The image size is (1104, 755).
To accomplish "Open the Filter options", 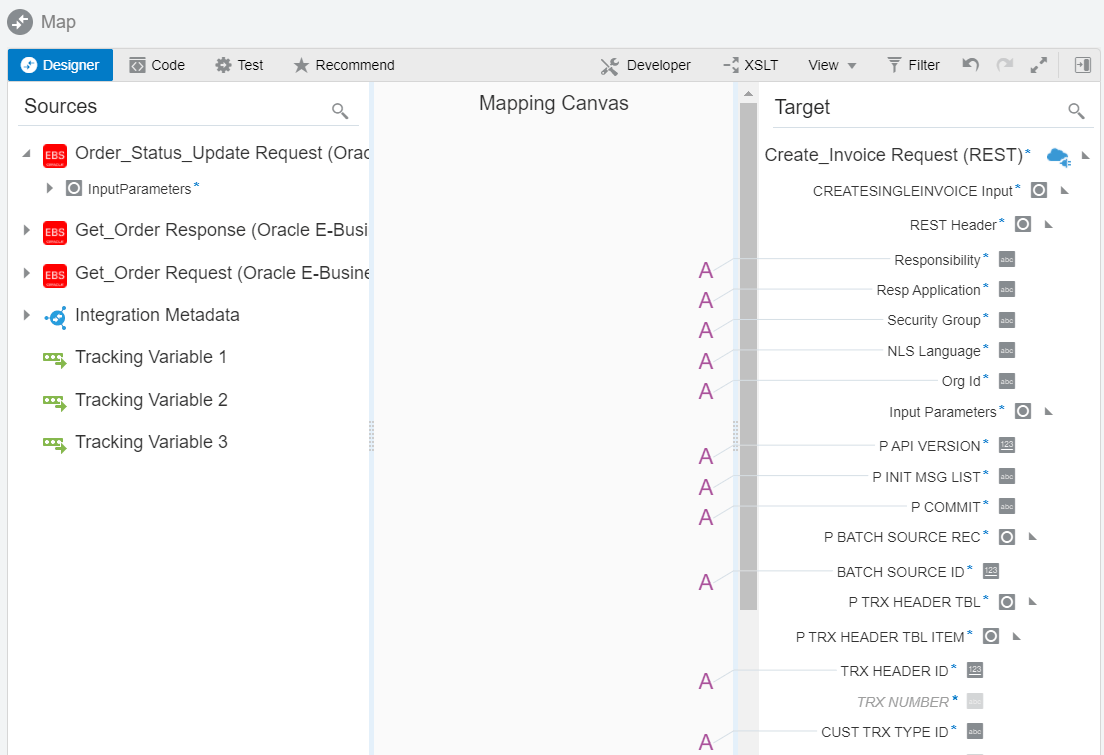I will 913,65.
